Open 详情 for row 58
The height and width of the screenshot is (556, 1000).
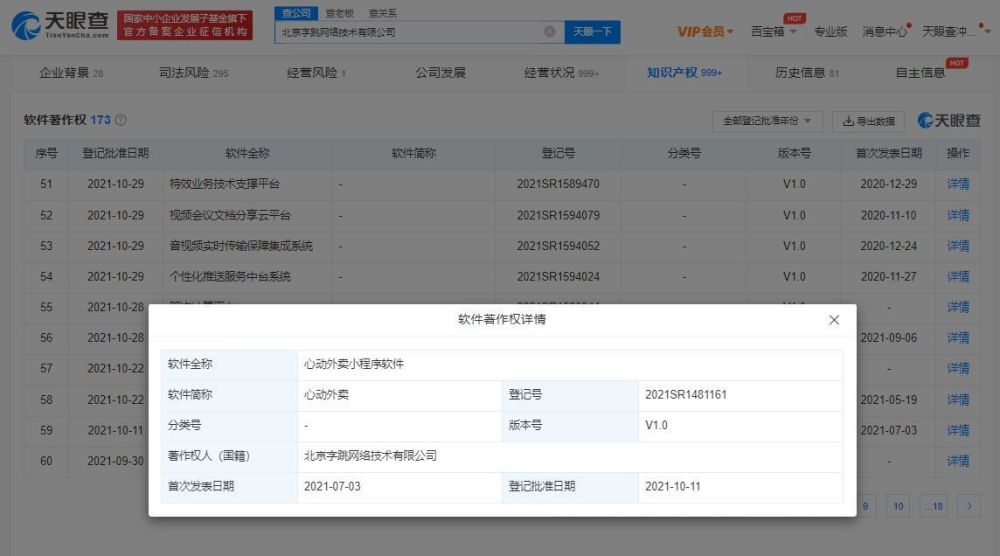click(958, 399)
